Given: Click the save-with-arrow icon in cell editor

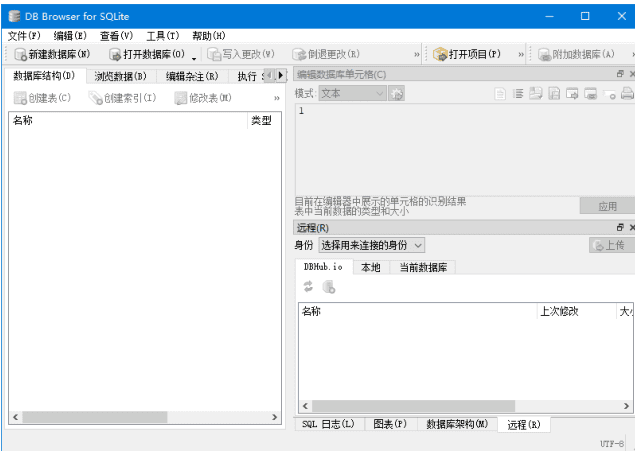Looking at the screenshot, I should click(x=536, y=94).
